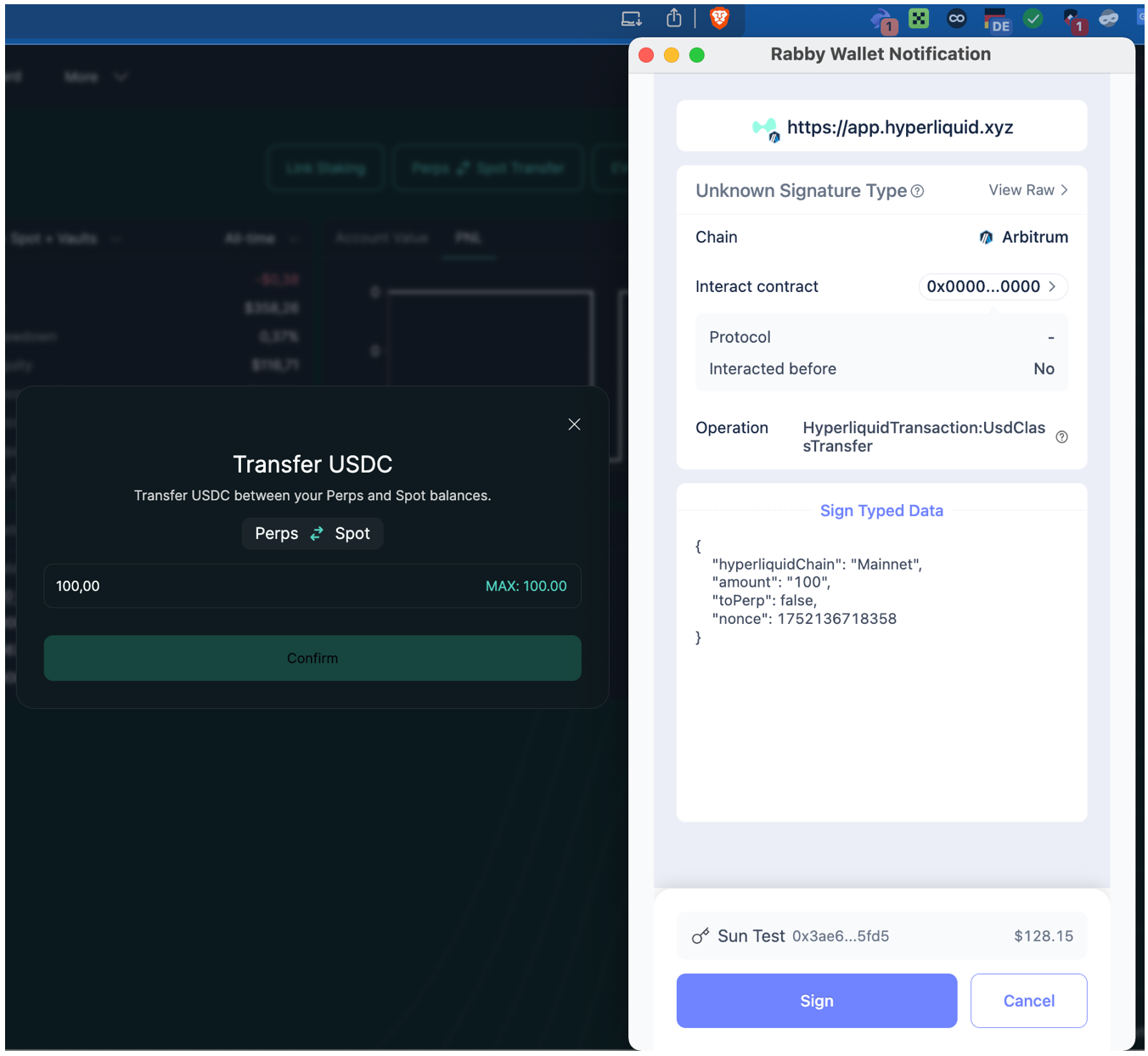
Task: Switch to the PNL tab
Action: coord(468,239)
